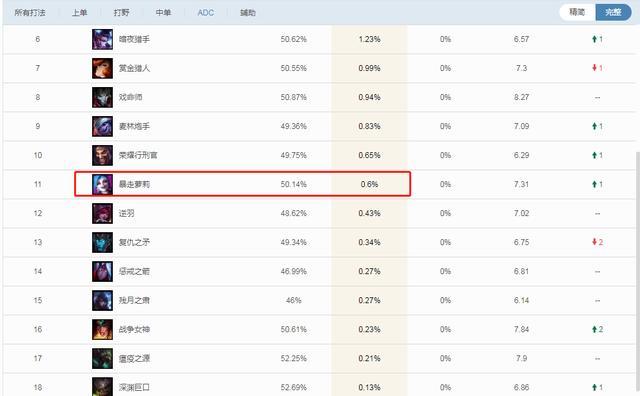Image resolution: width=640 pixels, height=396 pixels.
Task: Click the 6.57 value in 暗夜猎手 row
Action: click(x=521, y=39)
